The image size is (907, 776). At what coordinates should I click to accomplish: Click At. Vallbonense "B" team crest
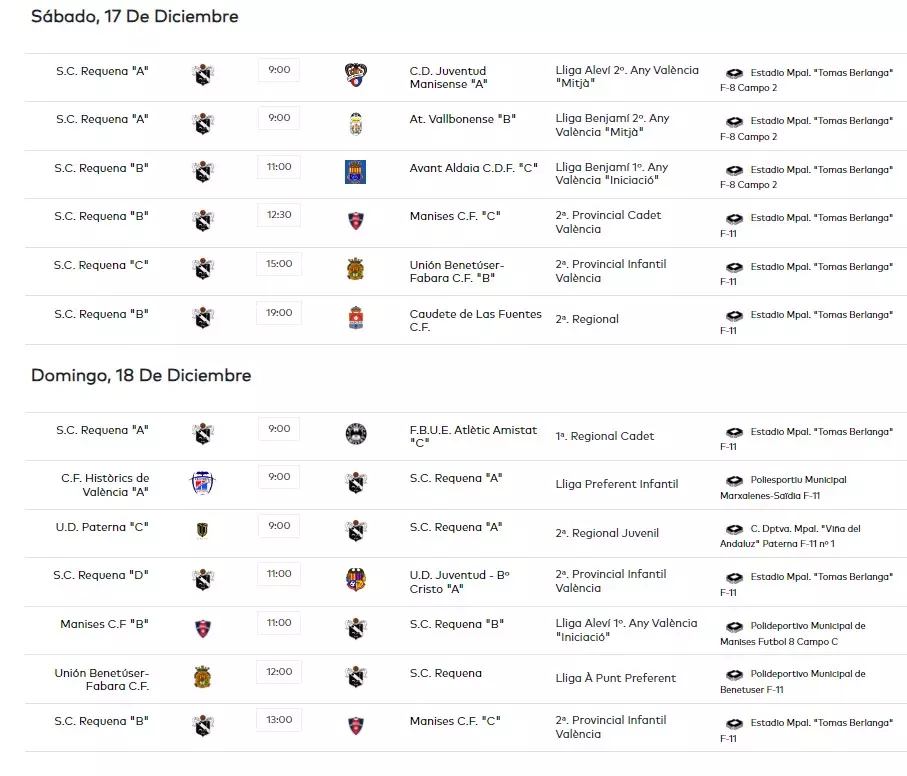355,124
